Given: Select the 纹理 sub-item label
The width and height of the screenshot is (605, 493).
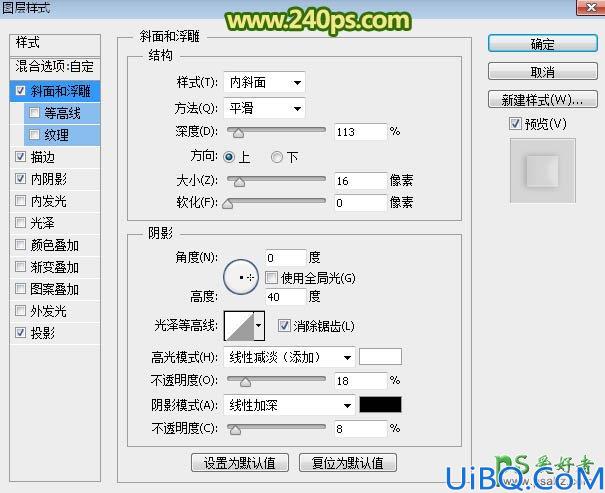Looking at the screenshot, I should pyautogui.click(x=56, y=135).
